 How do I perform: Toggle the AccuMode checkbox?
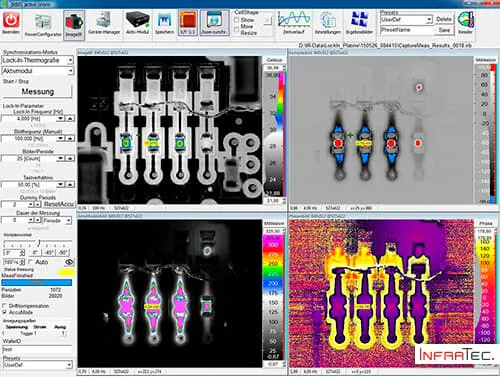click(x=4, y=312)
